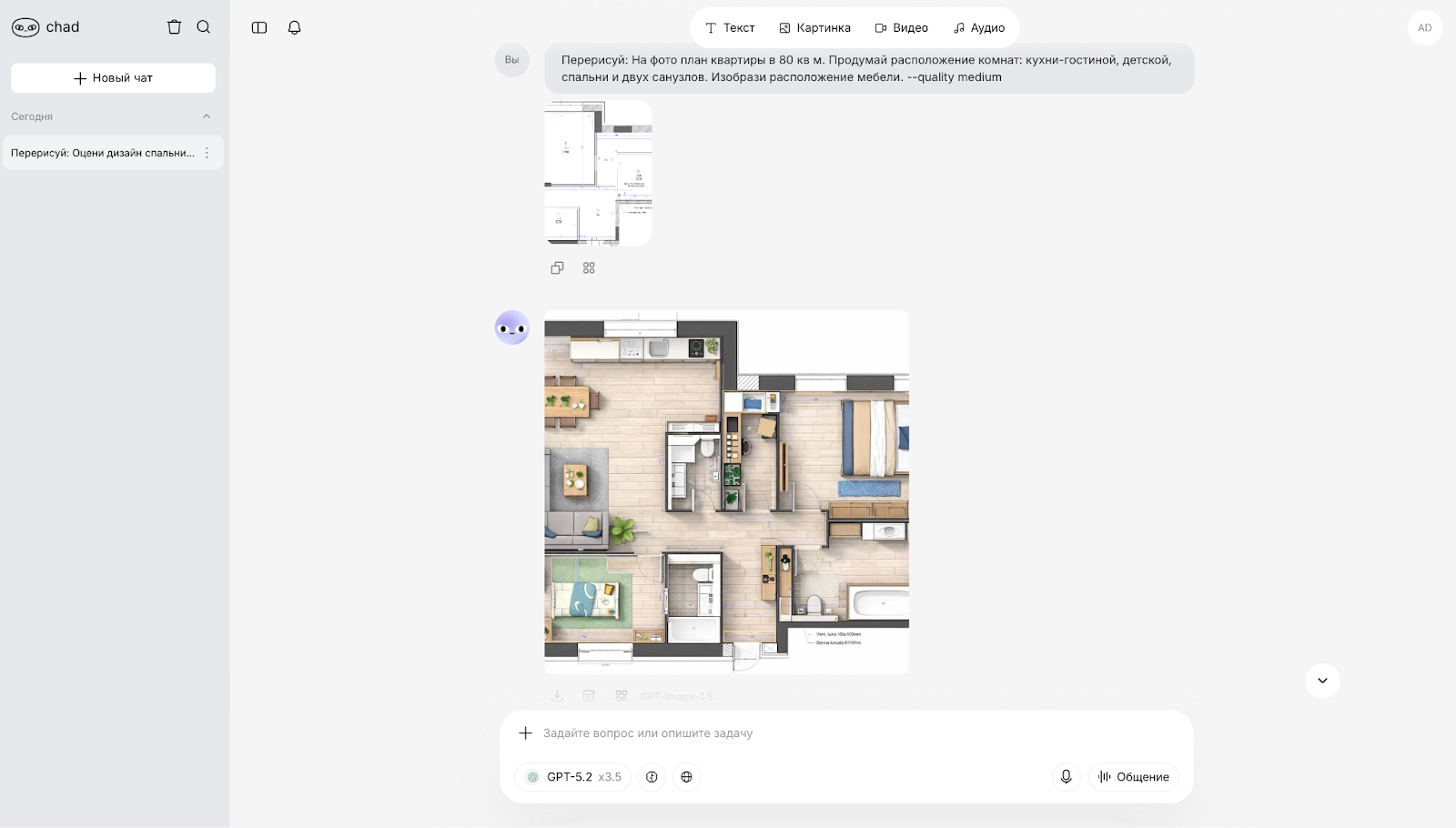Screen dimensions: 1456x828
Task: Copy the user message with copy icon
Action: 557,268
